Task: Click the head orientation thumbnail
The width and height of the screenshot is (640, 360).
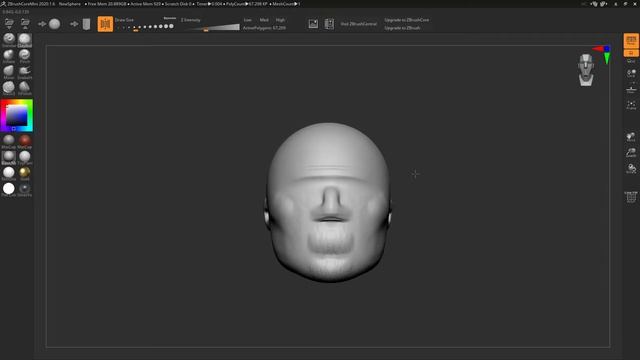Action: [586, 70]
